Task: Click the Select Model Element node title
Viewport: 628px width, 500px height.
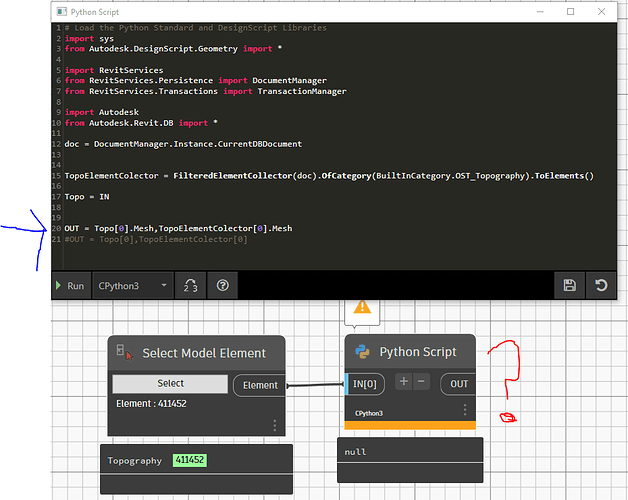Action: (x=204, y=353)
